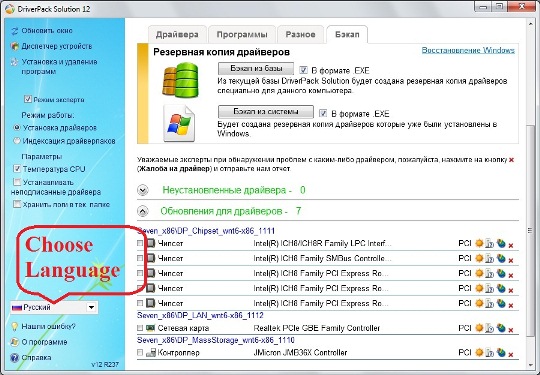
Task: Click the refresh icon beside Обновить окно
Action: (14, 31)
